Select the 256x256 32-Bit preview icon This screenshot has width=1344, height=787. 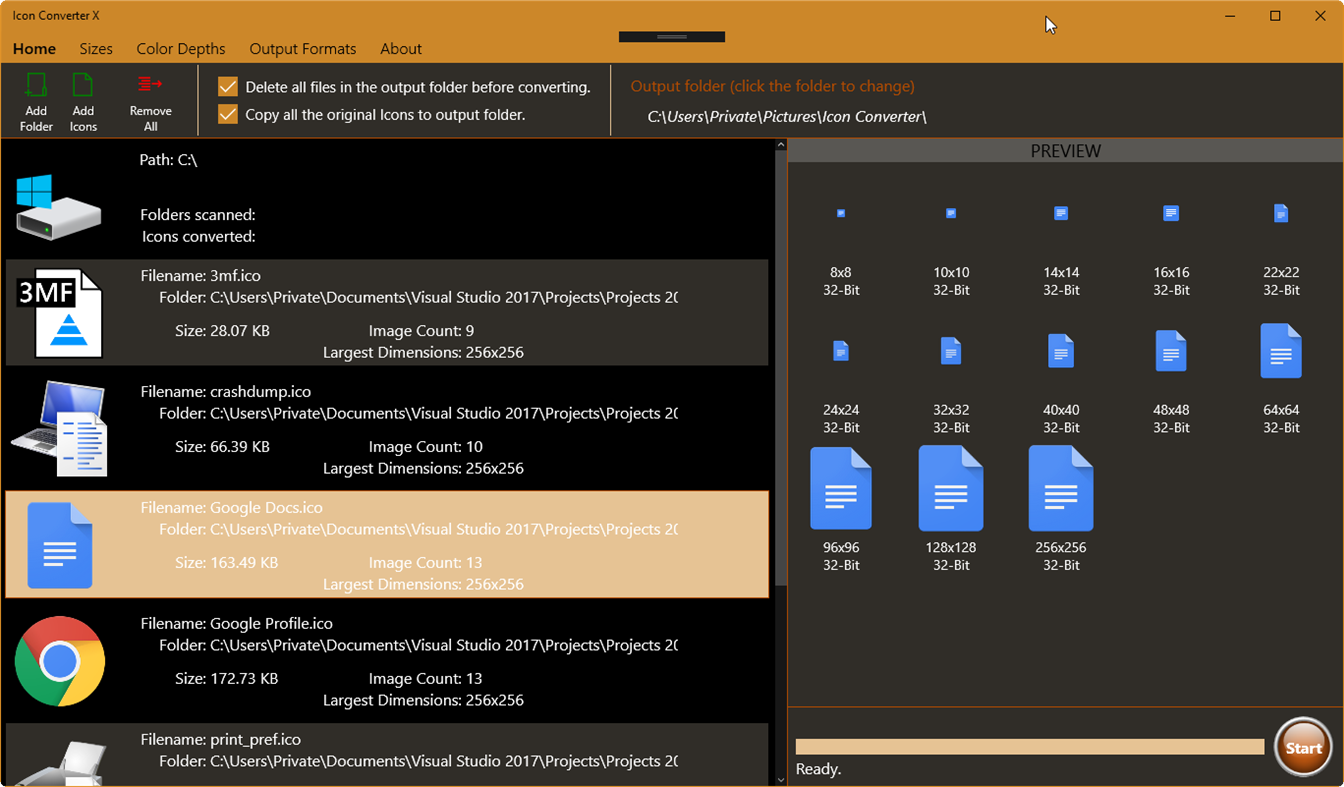click(1060, 488)
